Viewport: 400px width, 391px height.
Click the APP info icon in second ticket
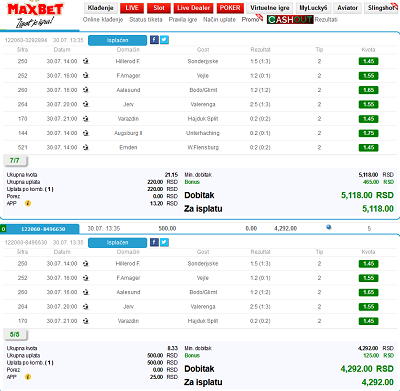[28, 377]
